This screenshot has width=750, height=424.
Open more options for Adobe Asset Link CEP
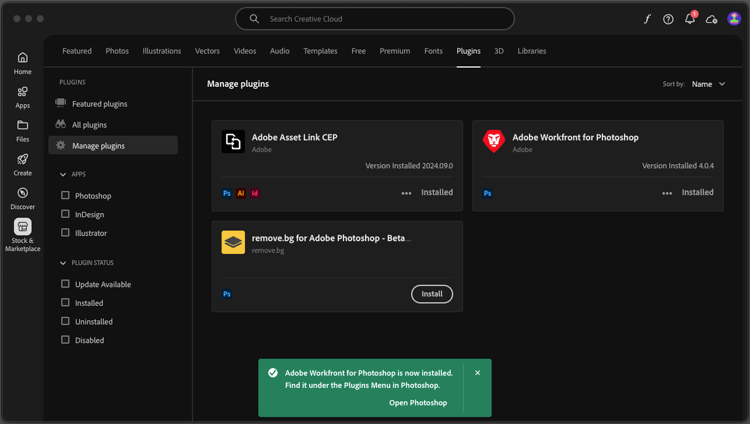tap(406, 193)
